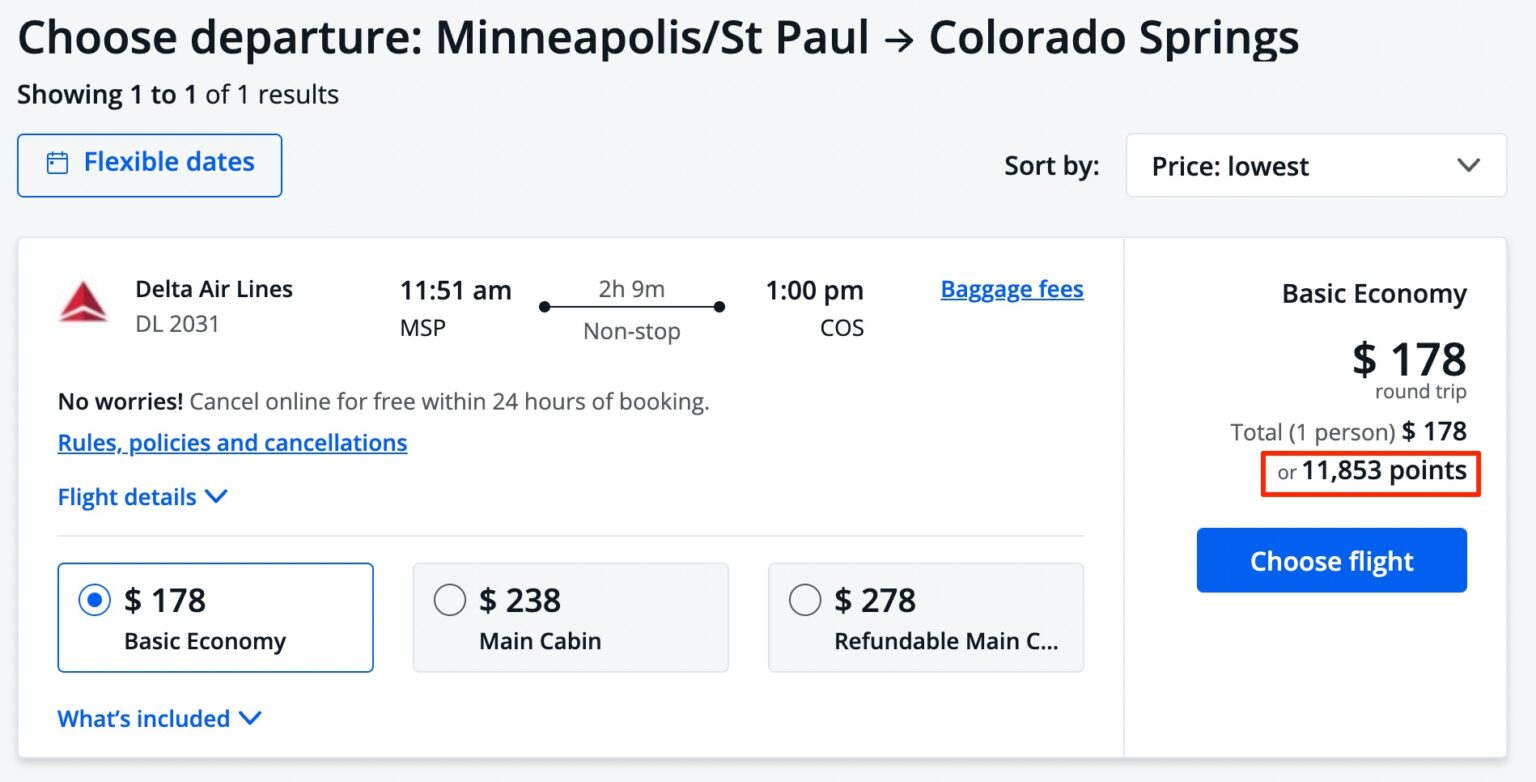
Task: Click the chevron next to What's included
Action: point(250,718)
